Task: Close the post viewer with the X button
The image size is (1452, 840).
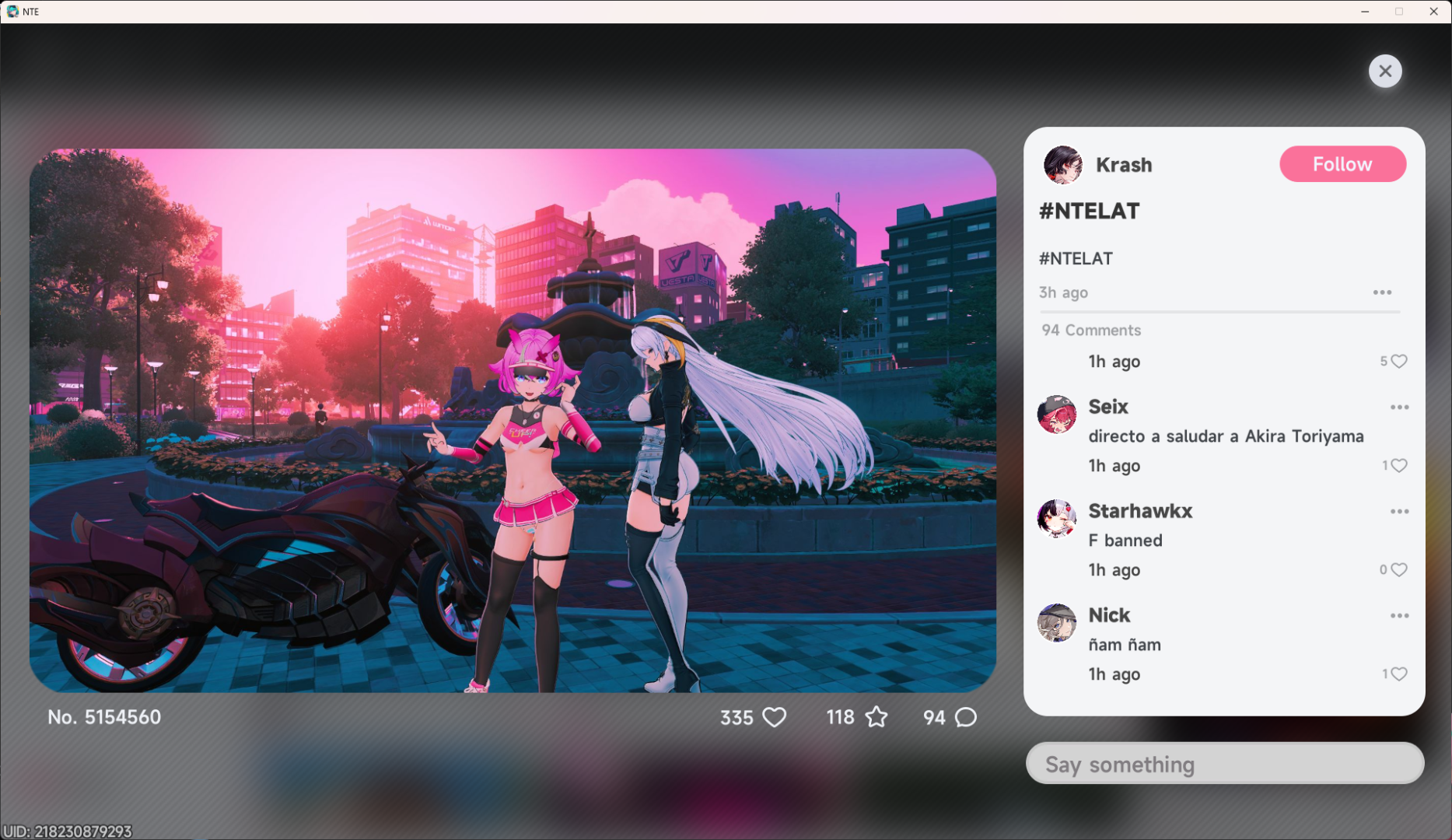Action: tap(1385, 72)
